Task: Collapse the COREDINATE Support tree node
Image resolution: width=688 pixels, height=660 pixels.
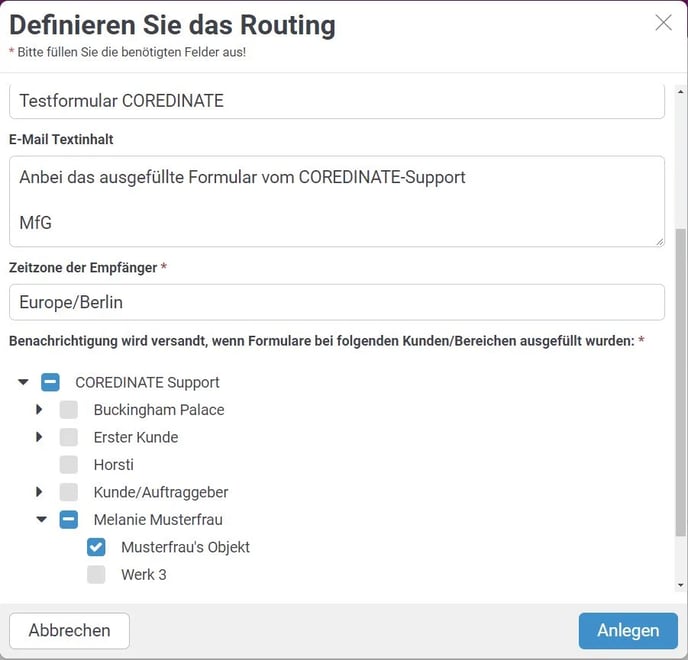Action: pyautogui.click(x=23, y=382)
